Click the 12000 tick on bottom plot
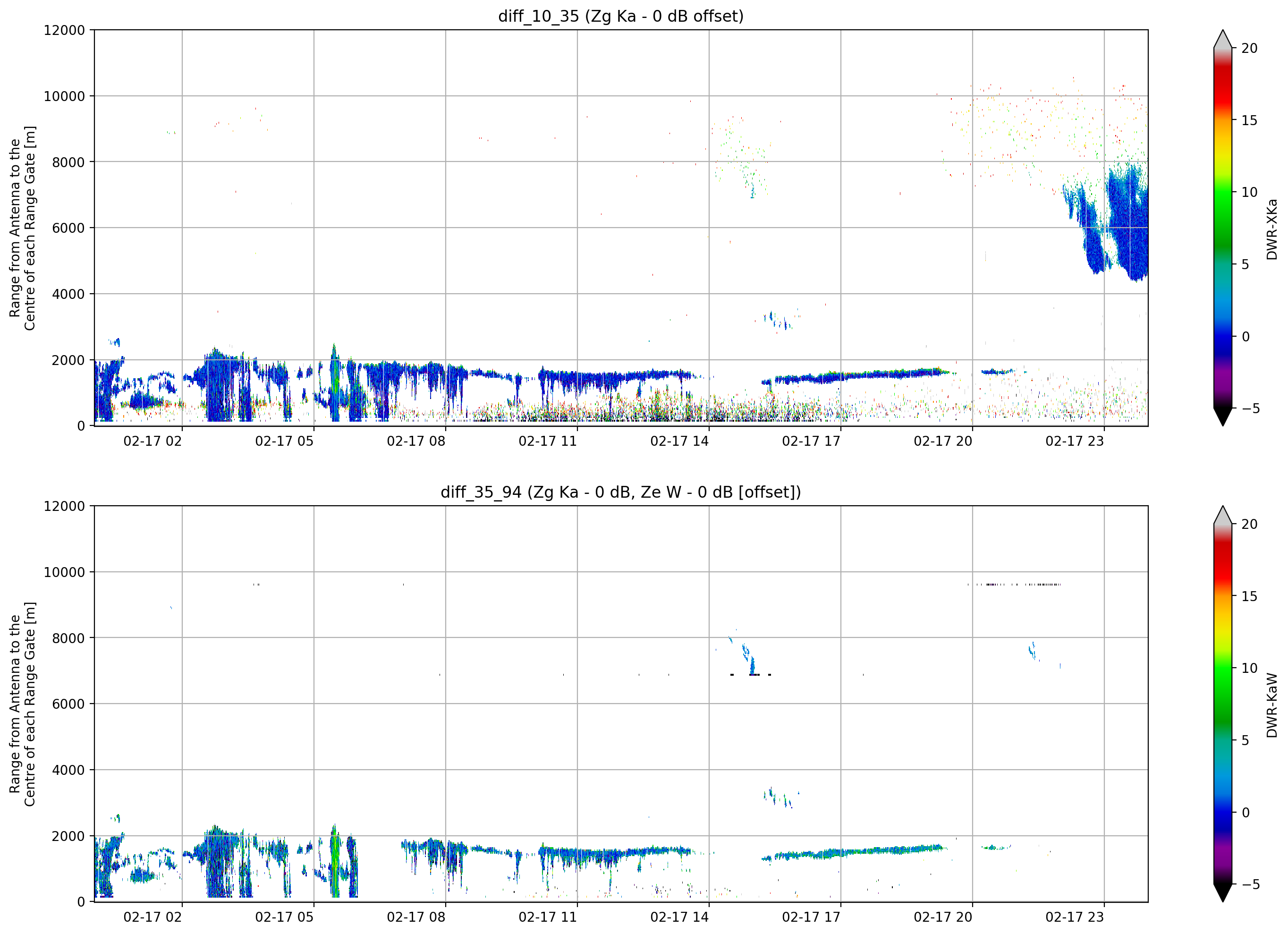This screenshot has height=934, width=1288. [x=64, y=506]
